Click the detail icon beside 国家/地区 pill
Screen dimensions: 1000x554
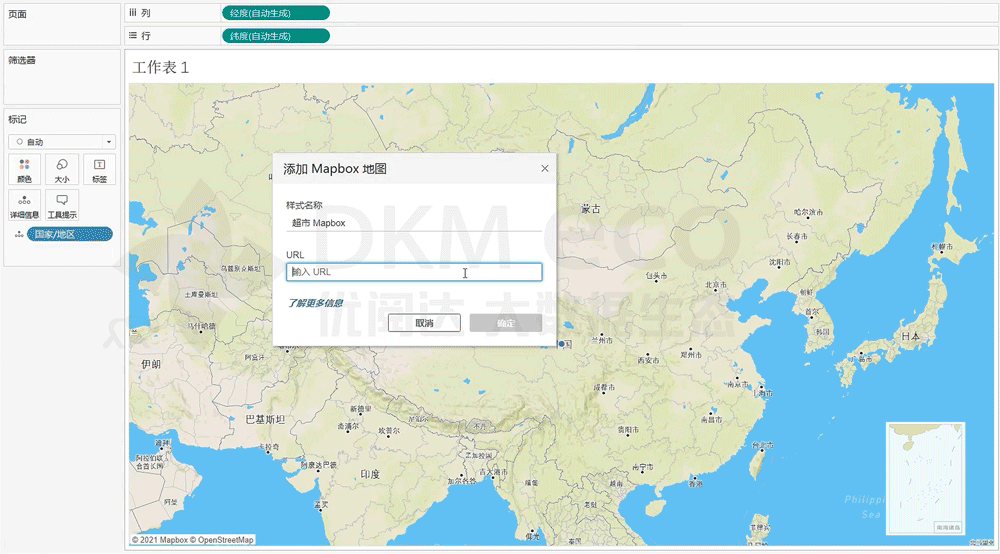coord(19,235)
